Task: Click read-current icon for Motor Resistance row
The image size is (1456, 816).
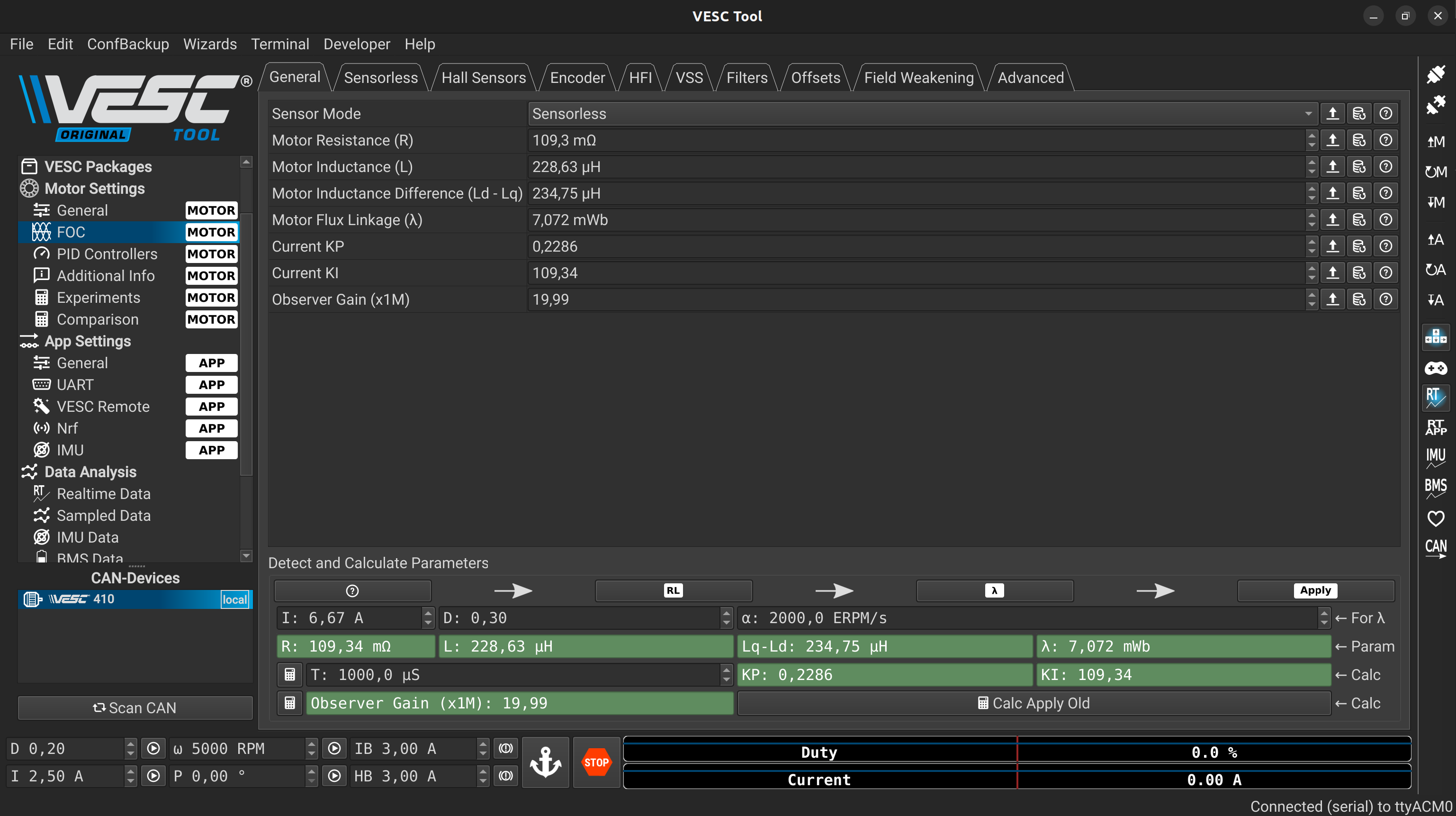Action: pyautogui.click(x=1332, y=140)
